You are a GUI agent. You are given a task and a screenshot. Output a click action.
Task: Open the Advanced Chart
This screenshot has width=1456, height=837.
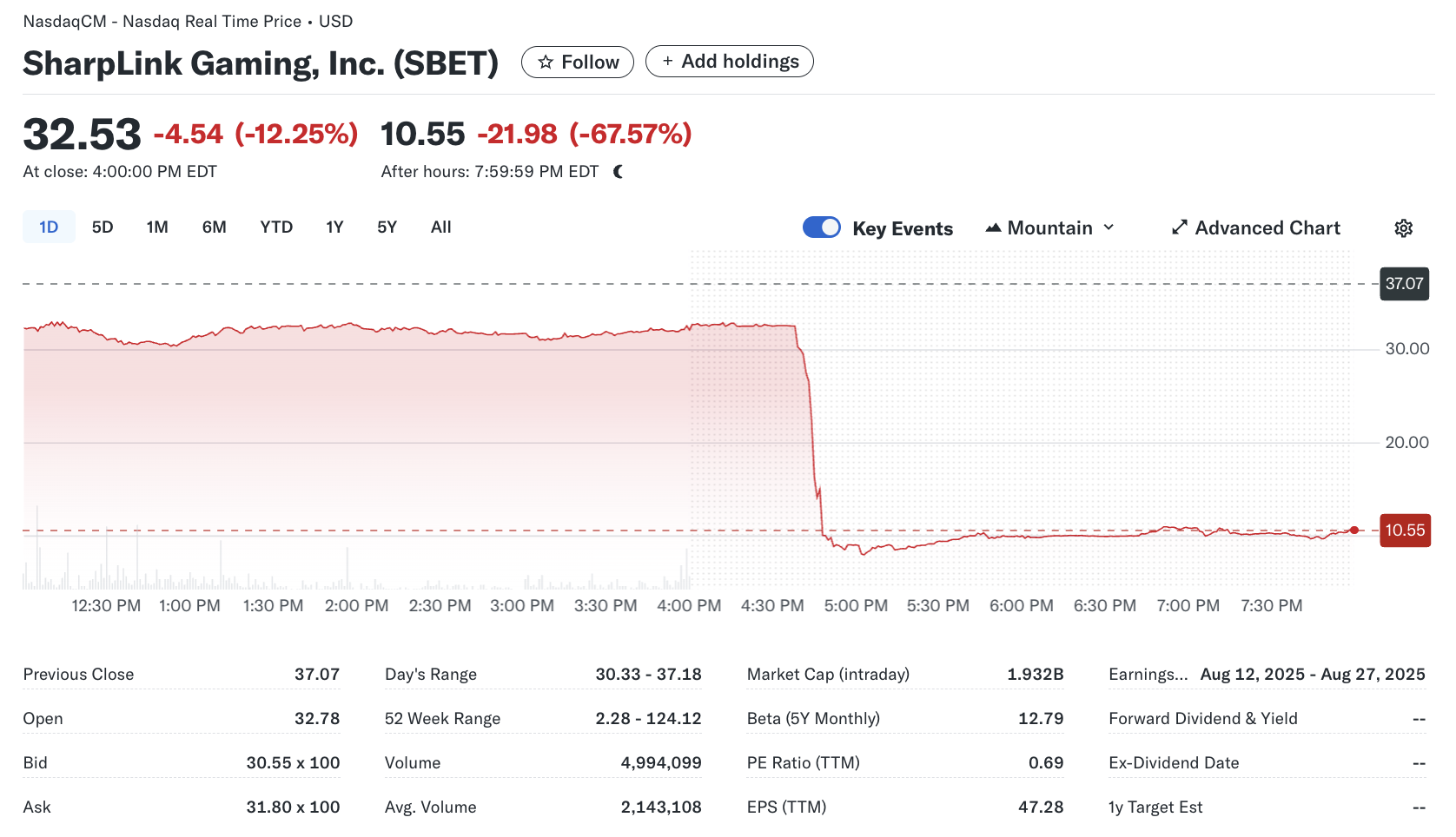[1267, 227]
